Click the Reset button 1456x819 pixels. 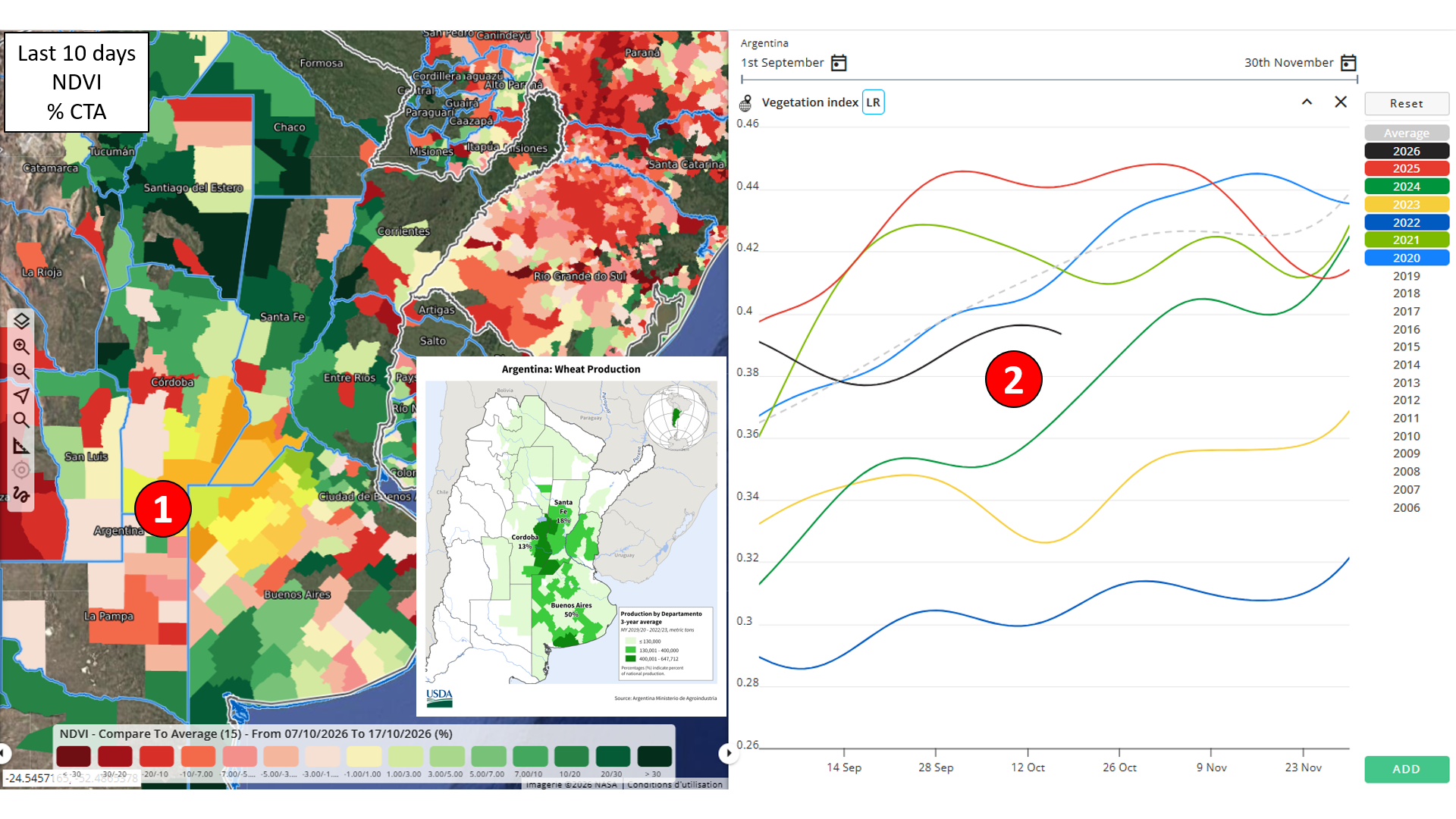[1407, 104]
